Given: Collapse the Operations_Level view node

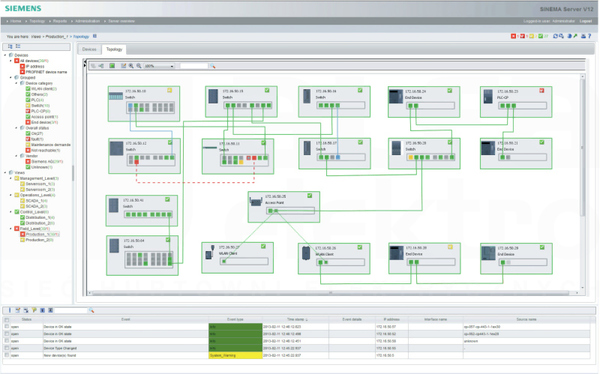Looking at the screenshot, I should (11, 195).
